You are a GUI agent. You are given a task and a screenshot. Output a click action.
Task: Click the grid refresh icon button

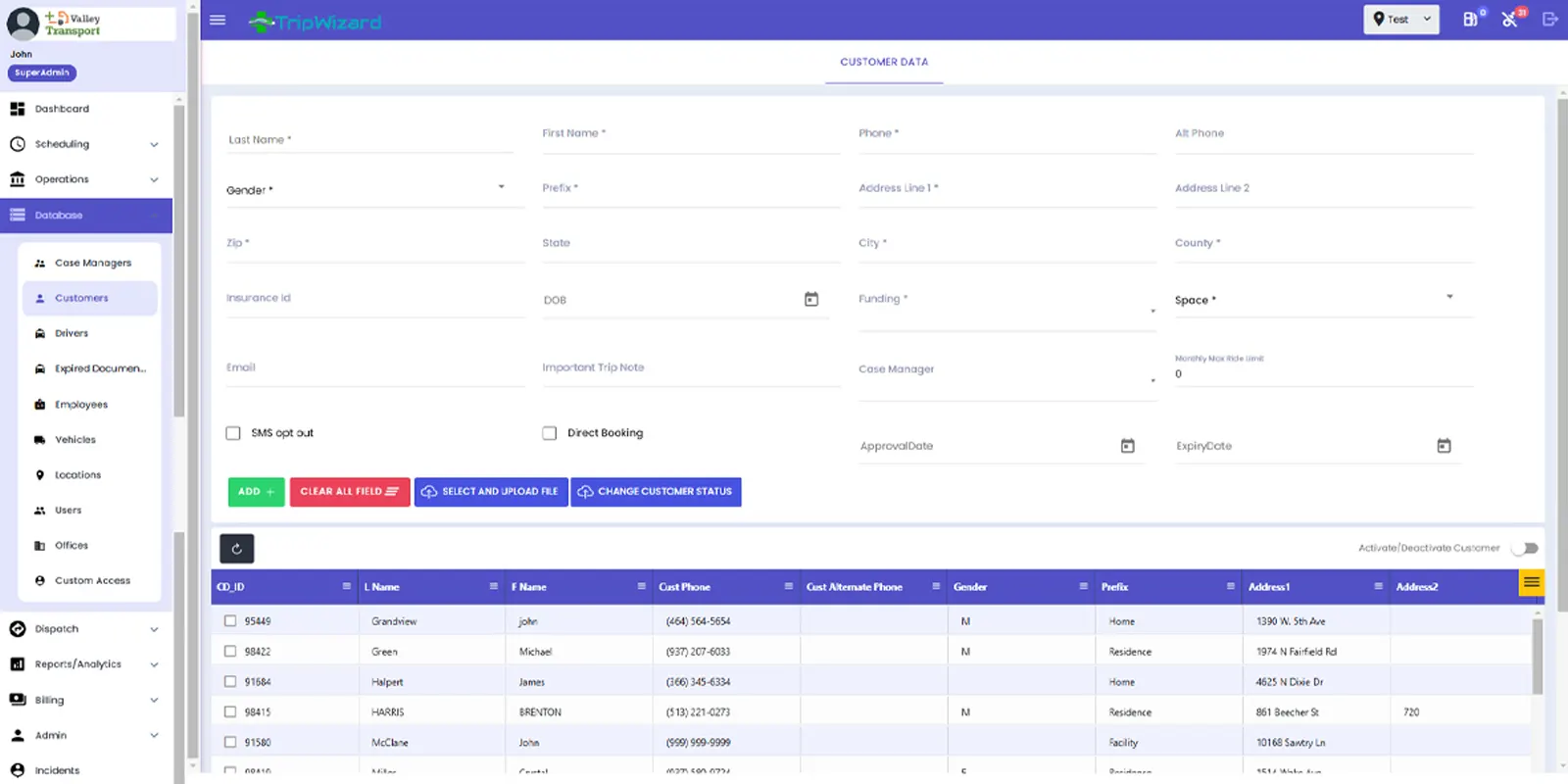236,549
